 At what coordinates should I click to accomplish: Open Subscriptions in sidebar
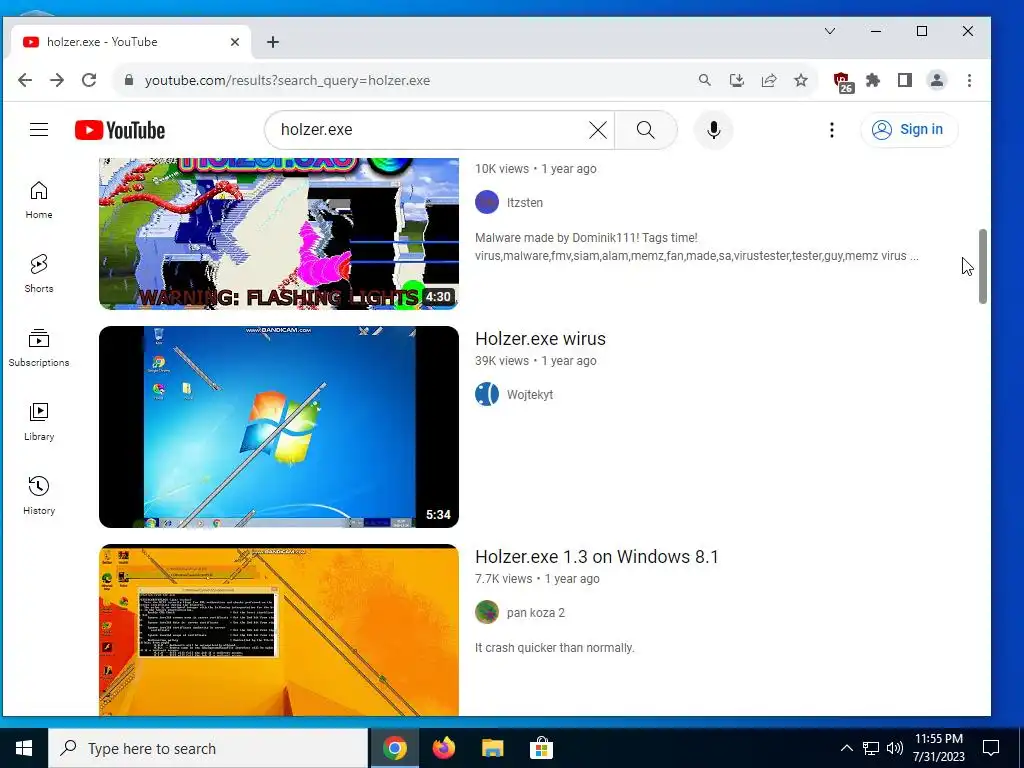click(x=39, y=348)
